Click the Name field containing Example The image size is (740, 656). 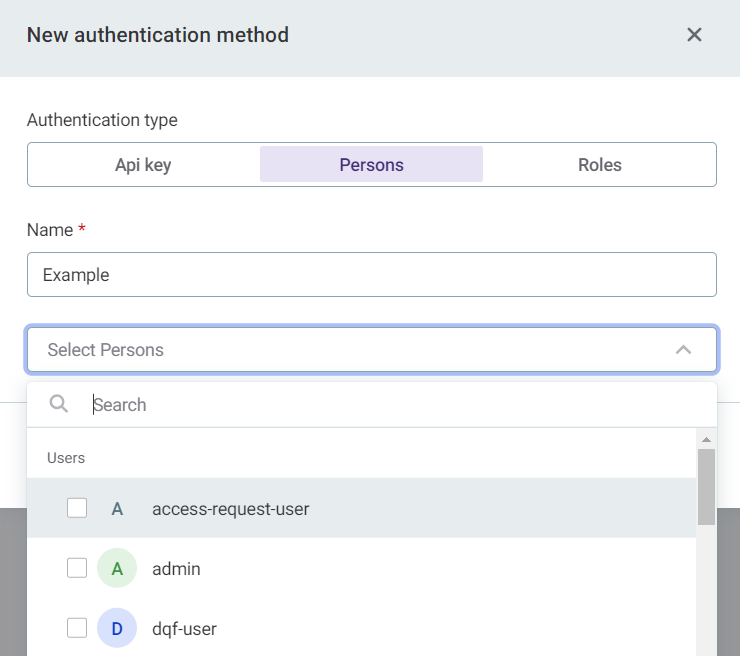click(x=371, y=275)
